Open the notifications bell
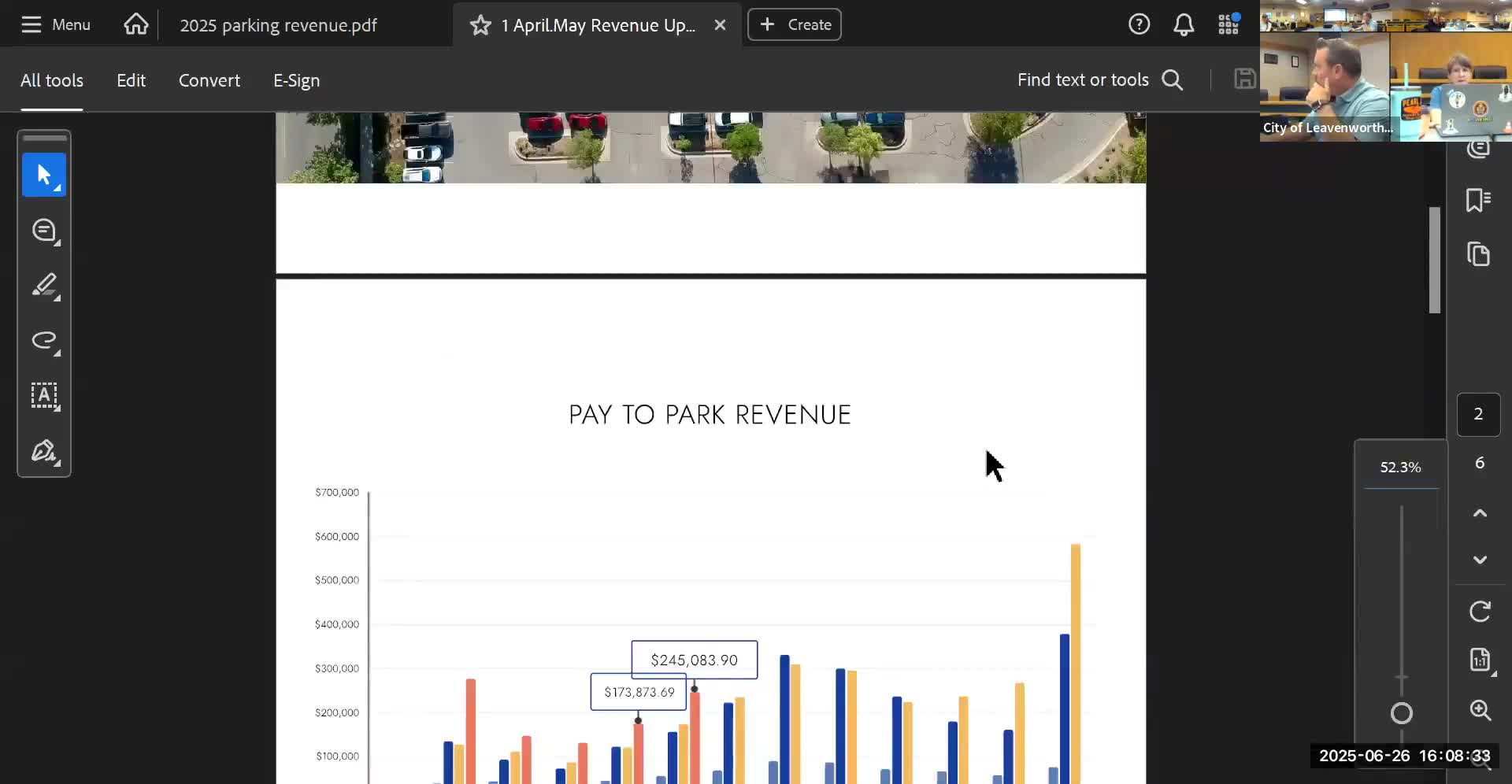Image resolution: width=1512 pixels, height=784 pixels. [x=1184, y=25]
